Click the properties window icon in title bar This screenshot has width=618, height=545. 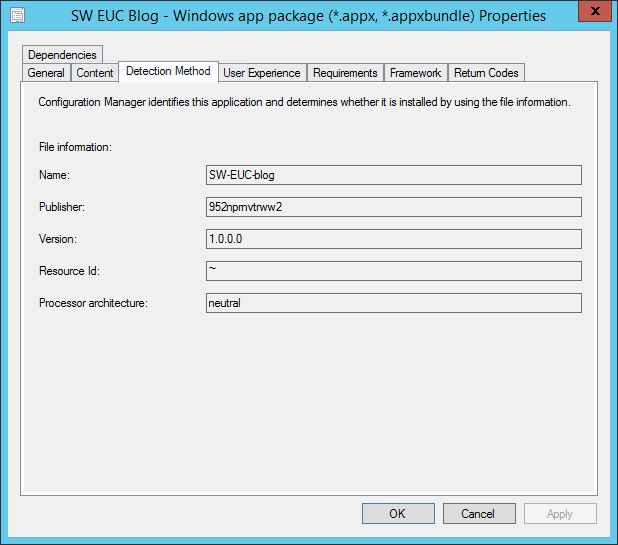point(17,16)
